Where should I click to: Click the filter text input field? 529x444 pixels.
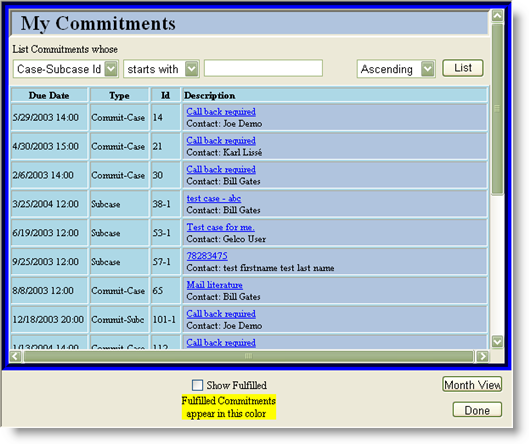coord(263,68)
